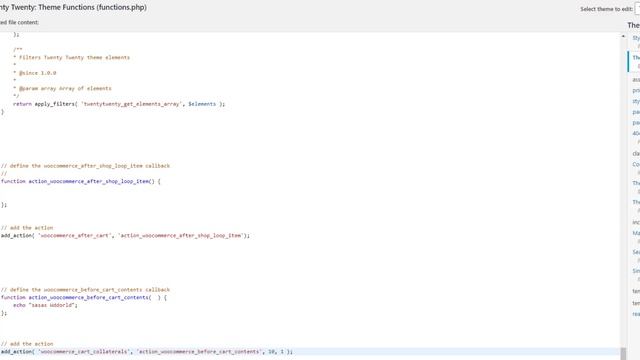Expand the inc folder in file list
This screenshot has width=640, height=360.
point(636,222)
